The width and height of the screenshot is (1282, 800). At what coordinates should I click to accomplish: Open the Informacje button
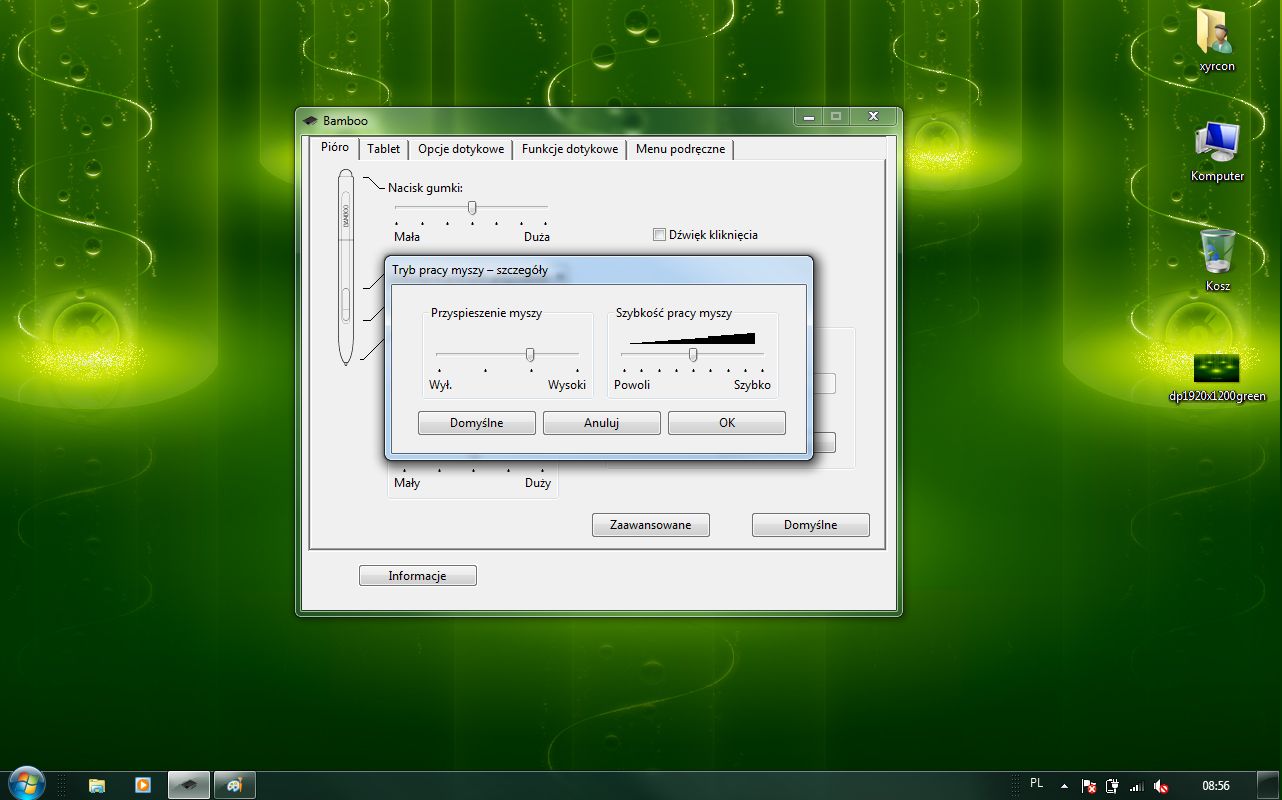pos(418,576)
